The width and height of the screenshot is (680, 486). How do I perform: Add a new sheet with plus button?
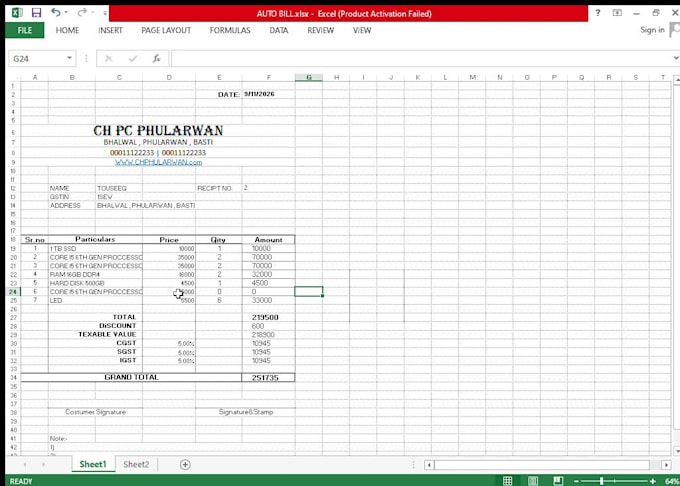[185, 465]
